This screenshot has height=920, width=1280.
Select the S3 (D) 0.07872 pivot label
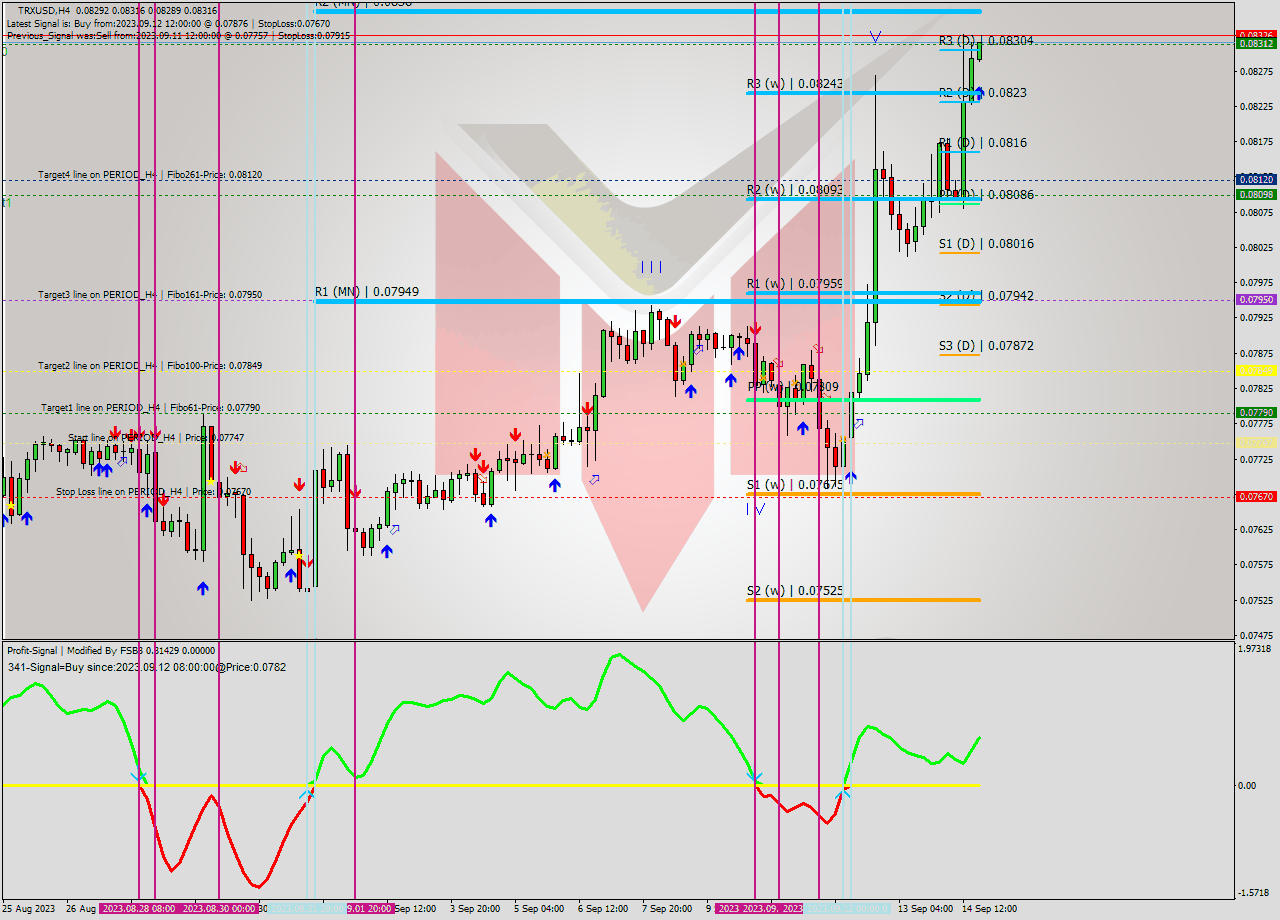click(986, 346)
